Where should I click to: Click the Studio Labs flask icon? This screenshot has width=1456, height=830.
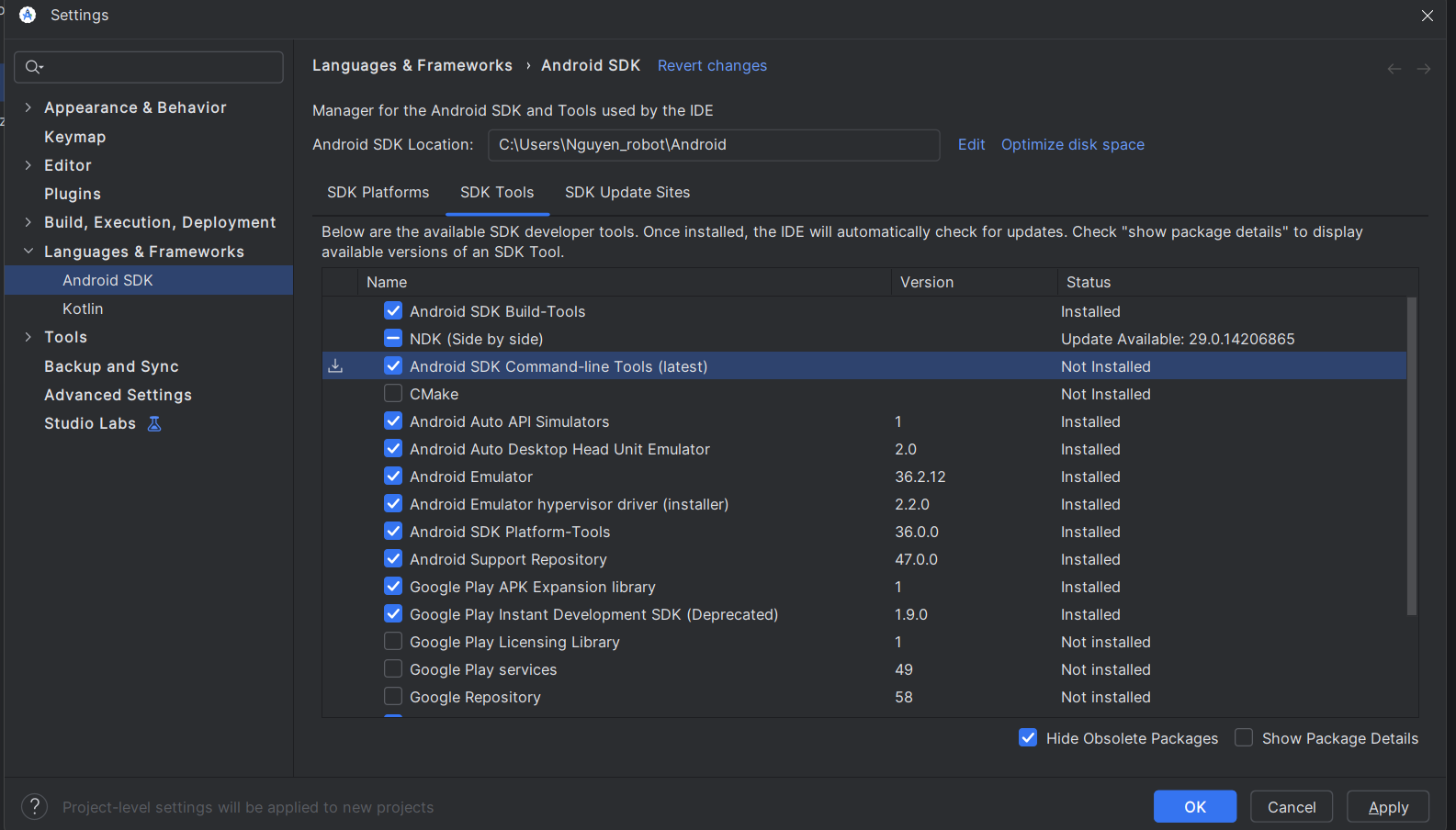coord(154,423)
